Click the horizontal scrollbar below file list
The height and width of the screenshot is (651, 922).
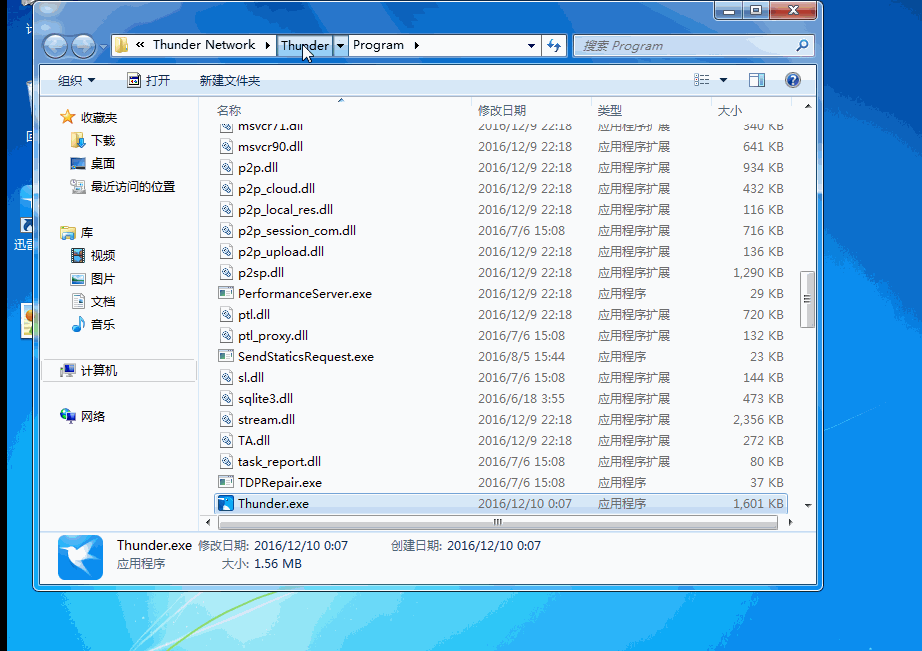coord(497,522)
